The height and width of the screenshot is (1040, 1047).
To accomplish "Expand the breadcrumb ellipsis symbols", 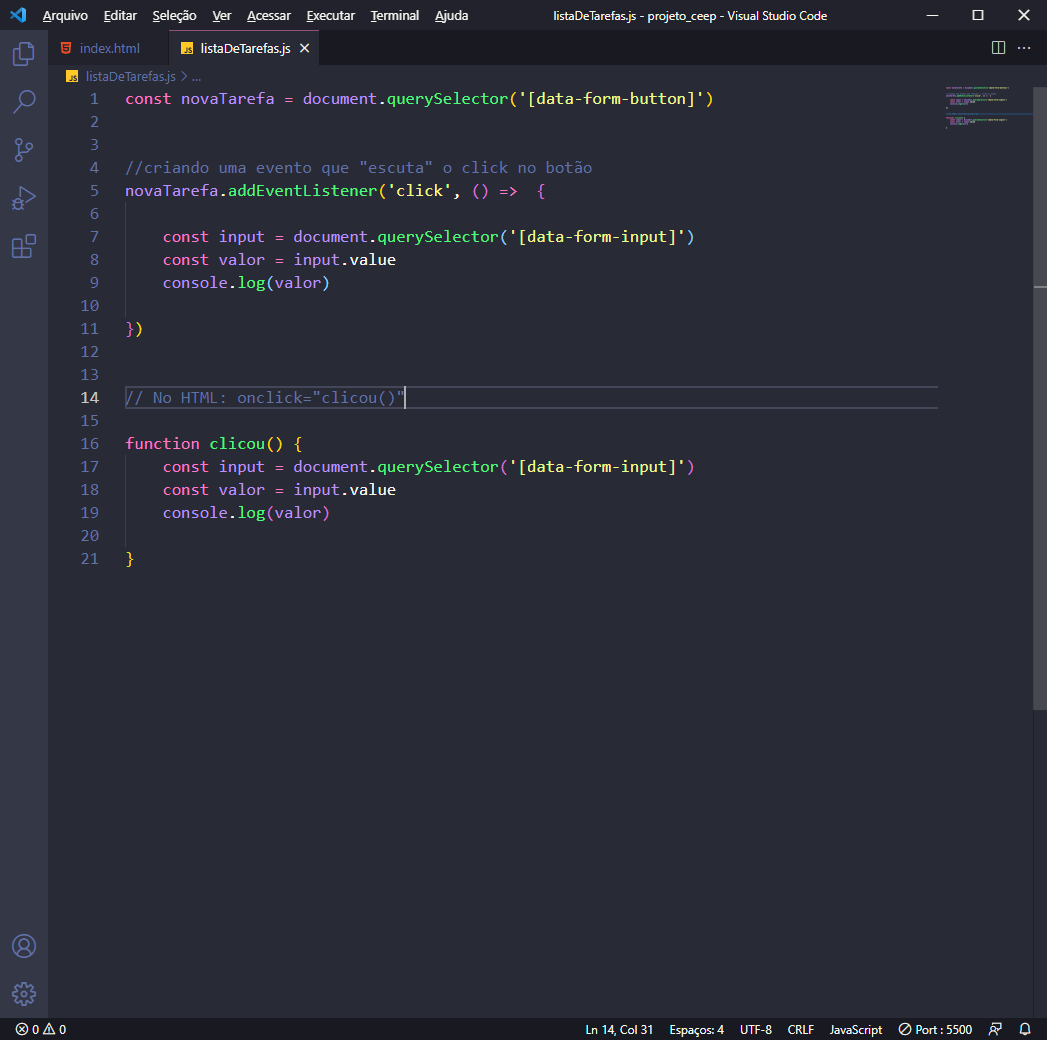I will [196, 77].
